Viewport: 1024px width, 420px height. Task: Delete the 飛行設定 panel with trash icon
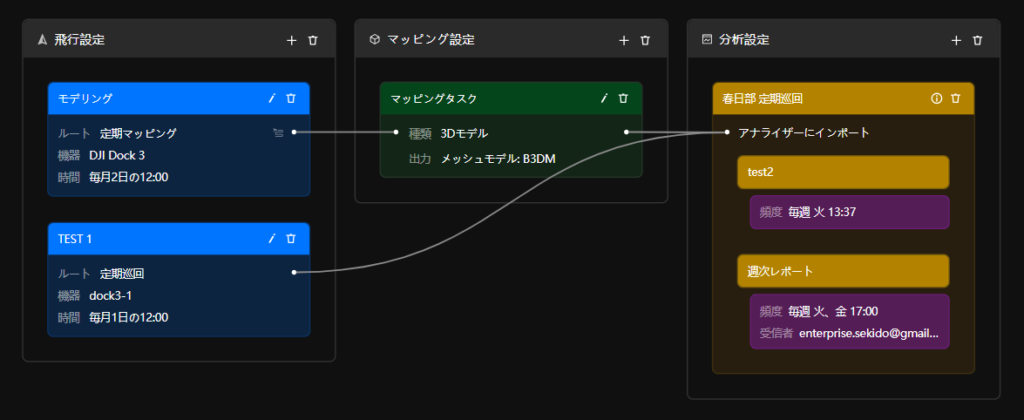click(x=313, y=40)
